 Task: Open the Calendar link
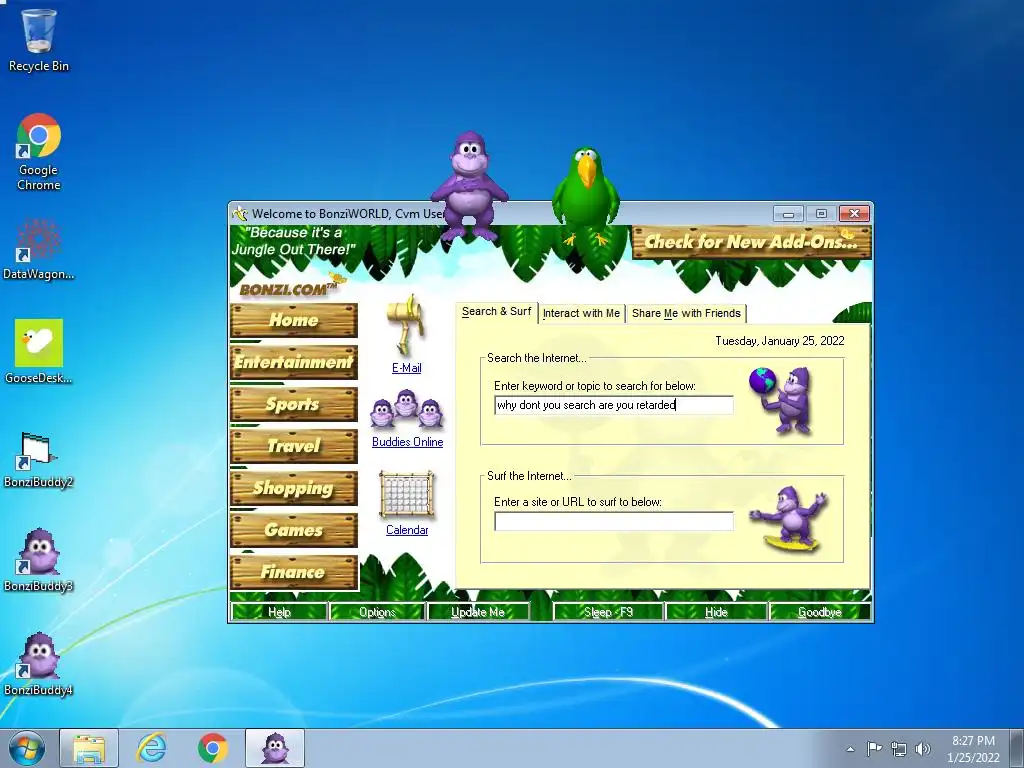pyautogui.click(x=407, y=530)
